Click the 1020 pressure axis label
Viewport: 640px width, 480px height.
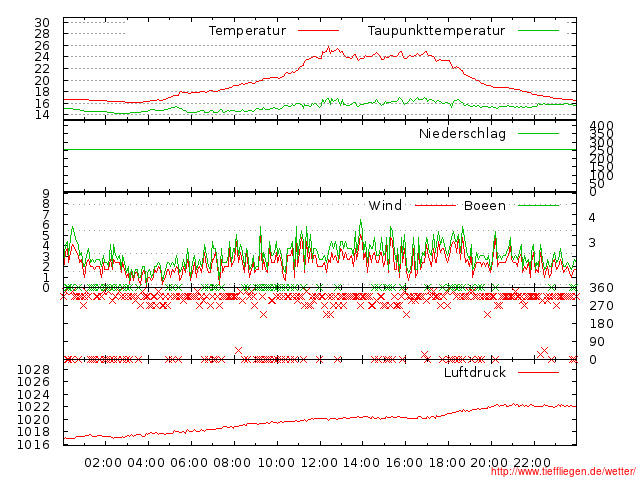[33, 420]
